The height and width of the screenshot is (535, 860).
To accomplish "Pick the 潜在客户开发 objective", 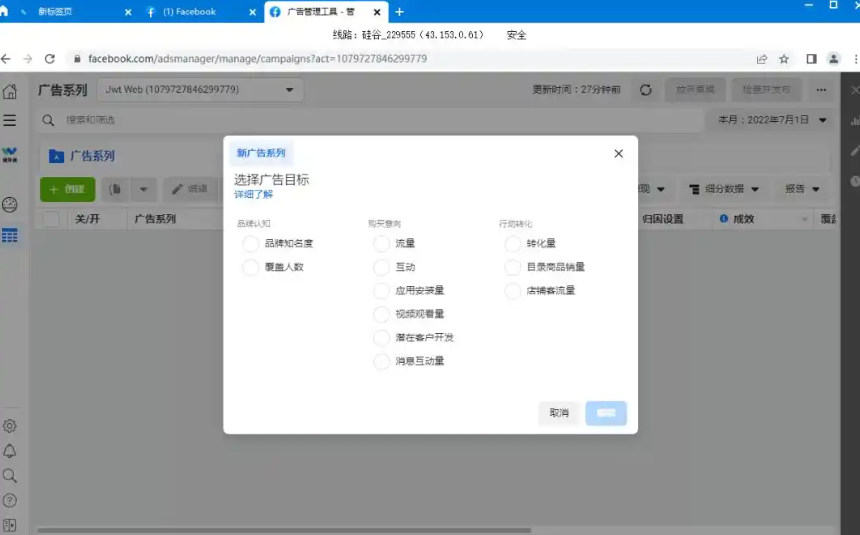I will pos(381,338).
